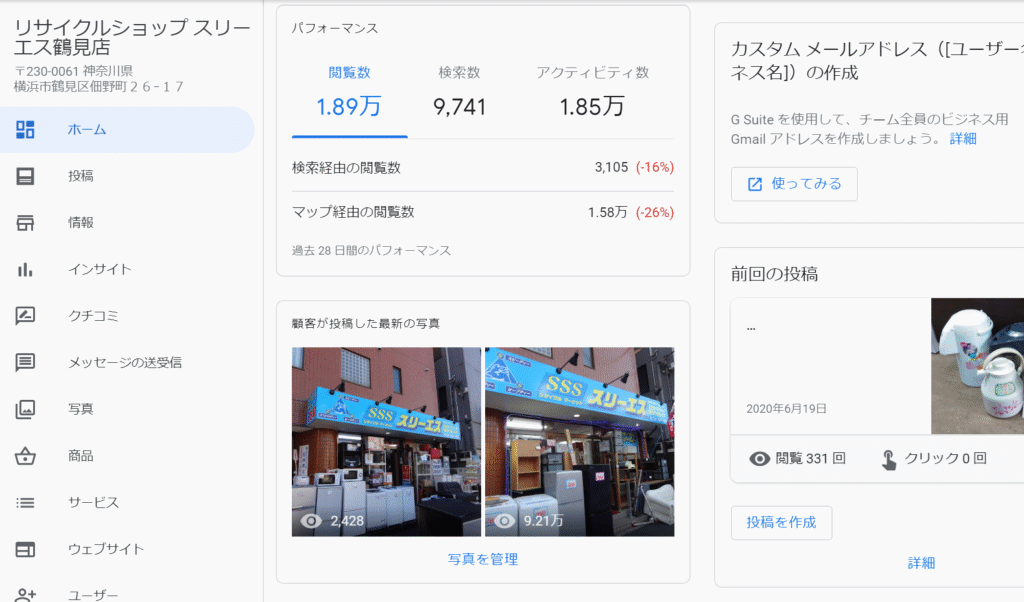This screenshot has height=602, width=1024.
Task: Click the Website (ウェブサイト) layout icon
Action: tap(25, 549)
